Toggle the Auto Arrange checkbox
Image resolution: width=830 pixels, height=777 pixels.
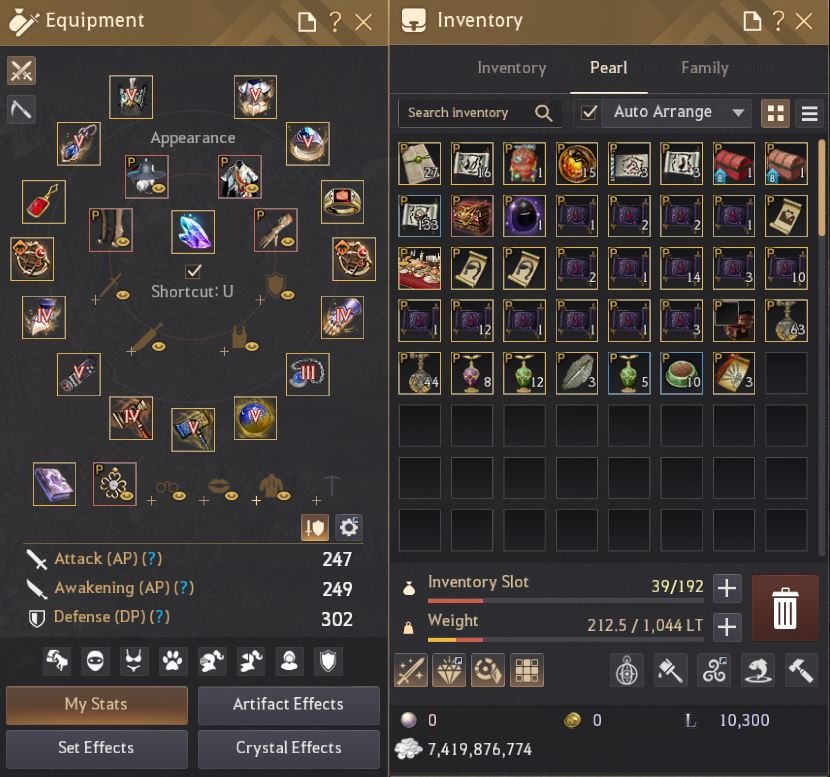(589, 112)
